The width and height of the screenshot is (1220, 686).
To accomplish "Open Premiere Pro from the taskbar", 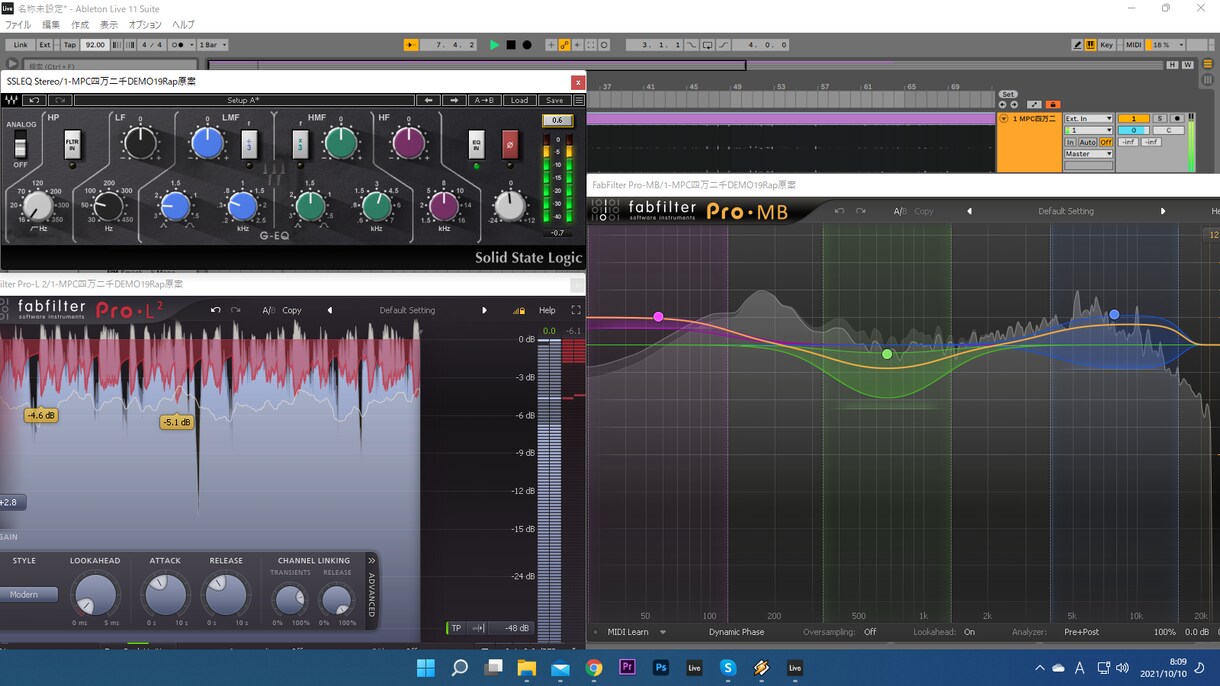I will [627, 667].
